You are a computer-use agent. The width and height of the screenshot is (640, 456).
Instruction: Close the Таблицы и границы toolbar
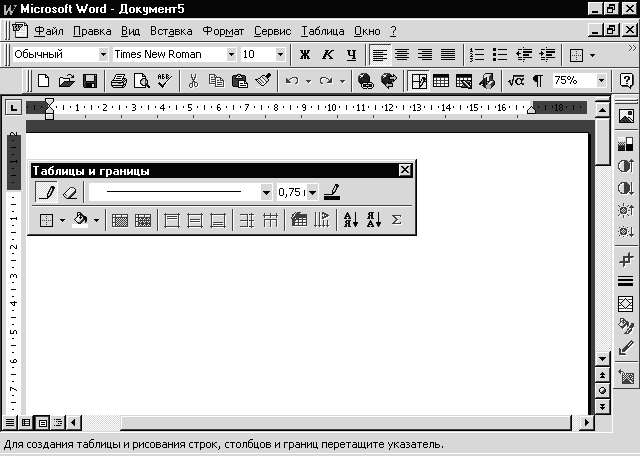(404, 170)
